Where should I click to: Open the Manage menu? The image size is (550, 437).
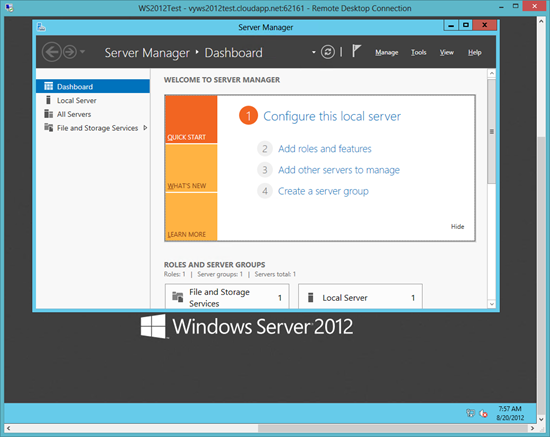(387, 53)
